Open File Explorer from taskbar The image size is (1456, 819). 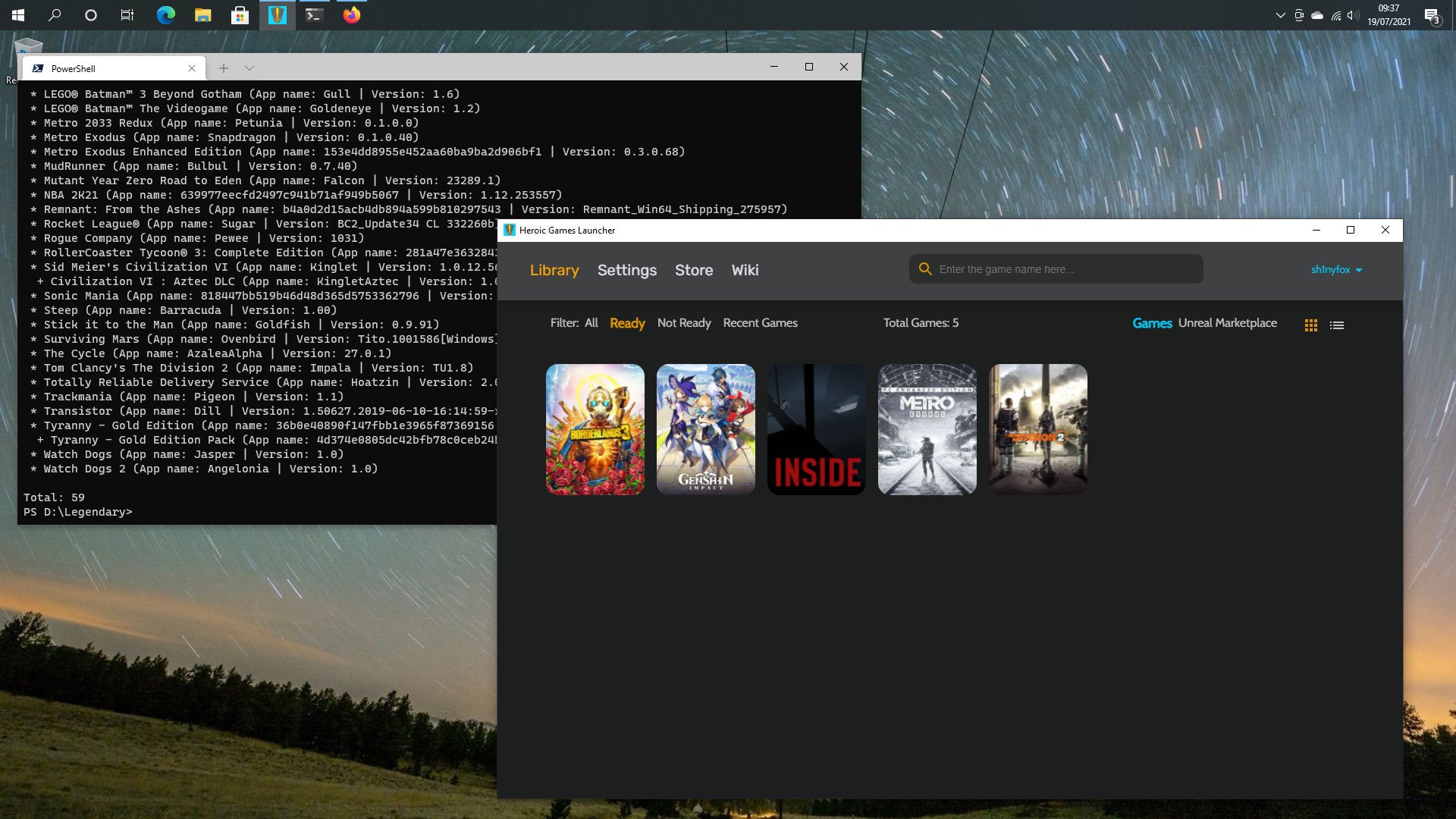coord(203,15)
